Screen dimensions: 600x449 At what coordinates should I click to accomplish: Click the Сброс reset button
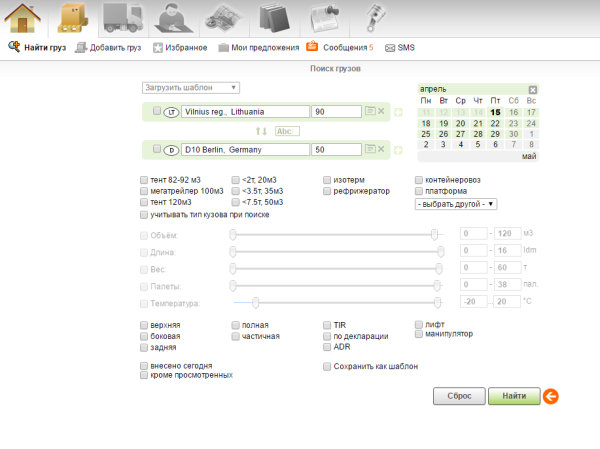point(459,396)
